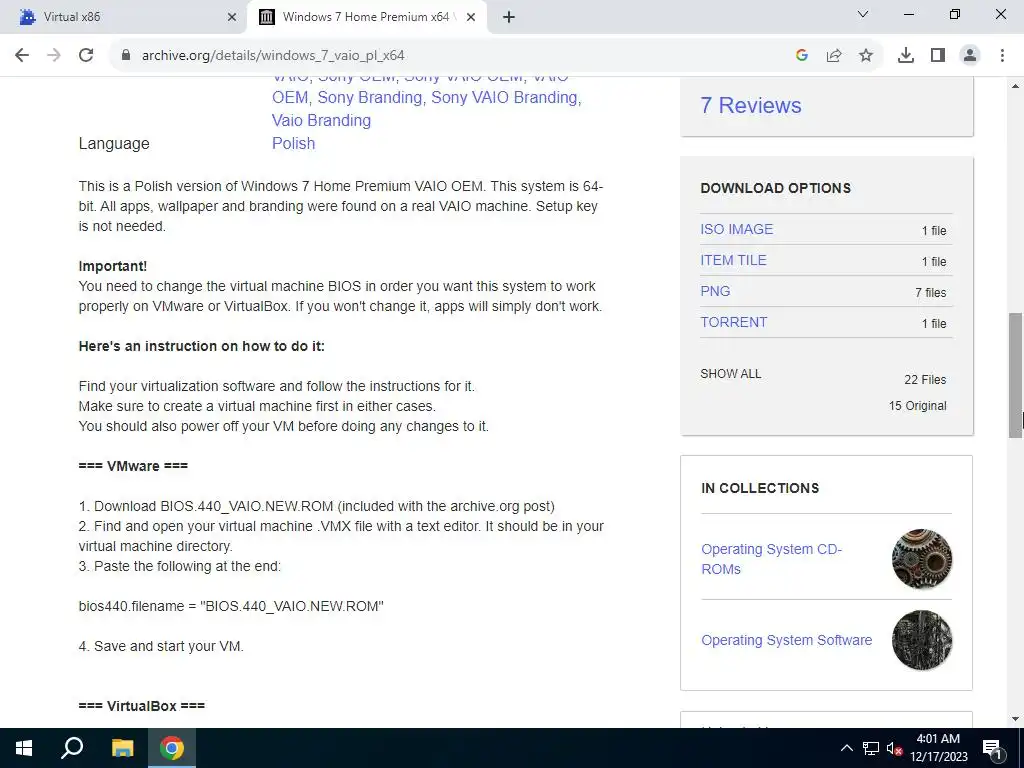Open Operating System CD-ROMs collection
Image resolution: width=1024 pixels, height=768 pixels.
(771, 559)
